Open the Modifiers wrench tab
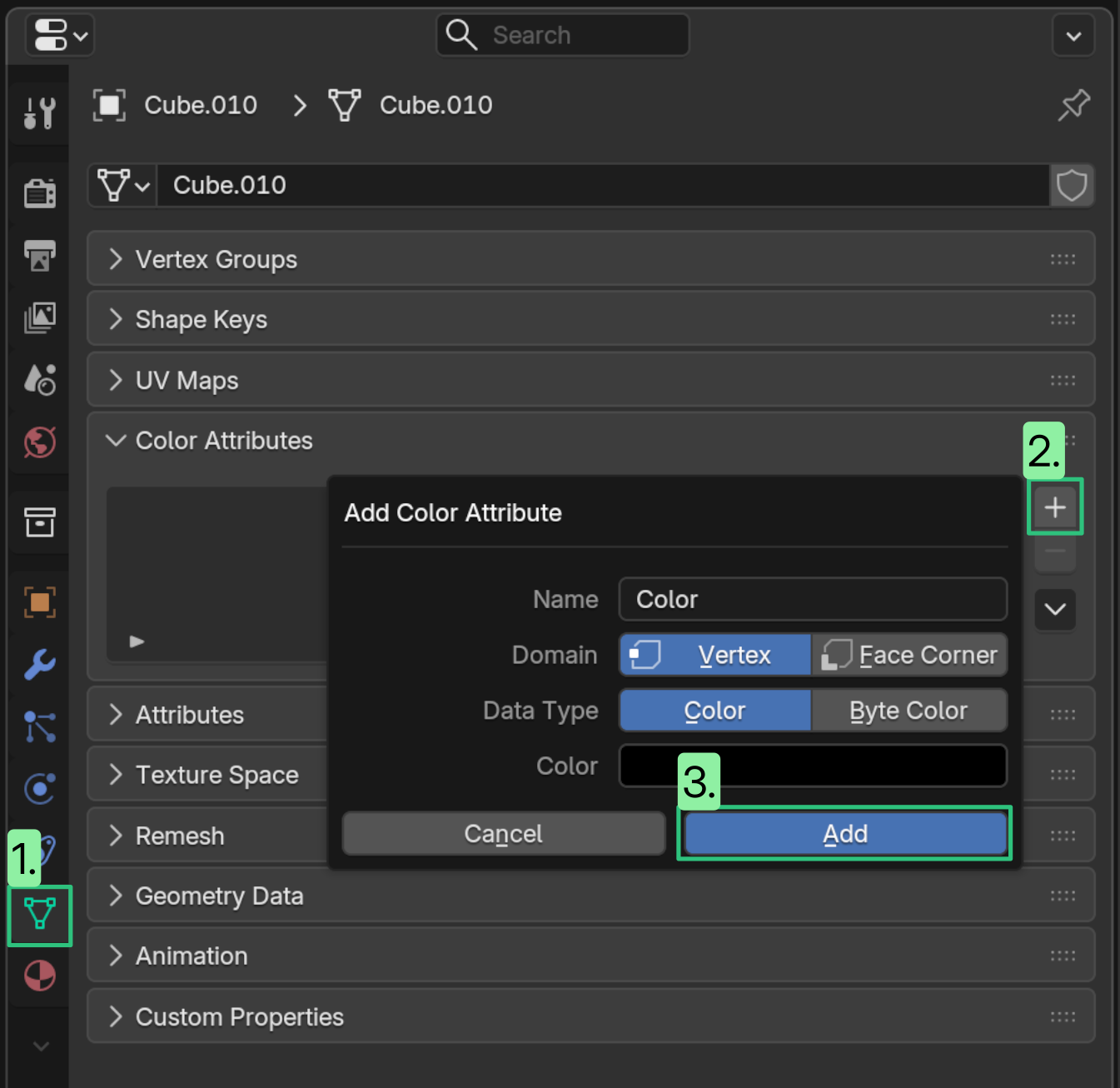This screenshot has width=1120, height=1088. pyautogui.click(x=39, y=664)
